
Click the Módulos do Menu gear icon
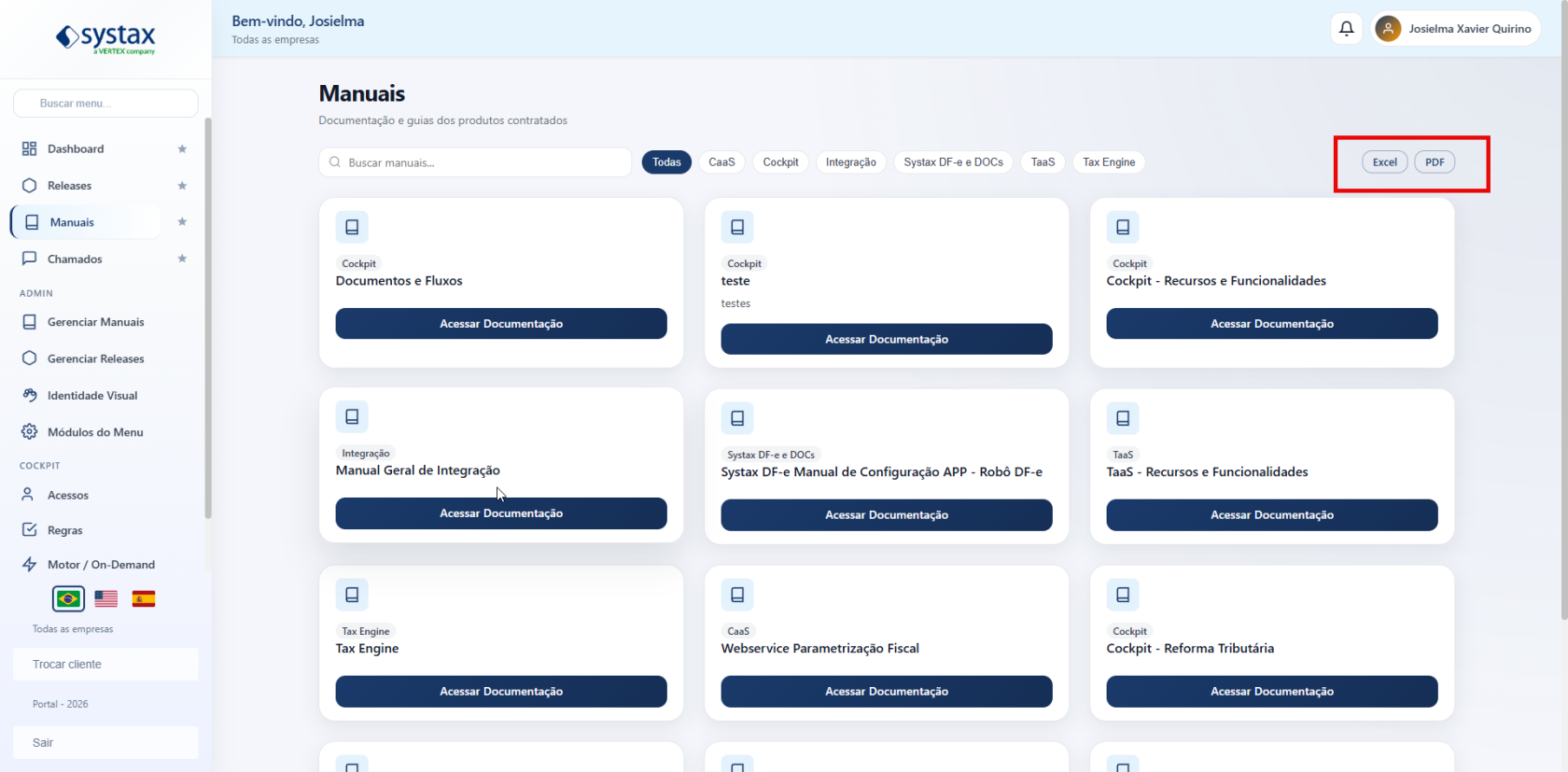tap(30, 431)
